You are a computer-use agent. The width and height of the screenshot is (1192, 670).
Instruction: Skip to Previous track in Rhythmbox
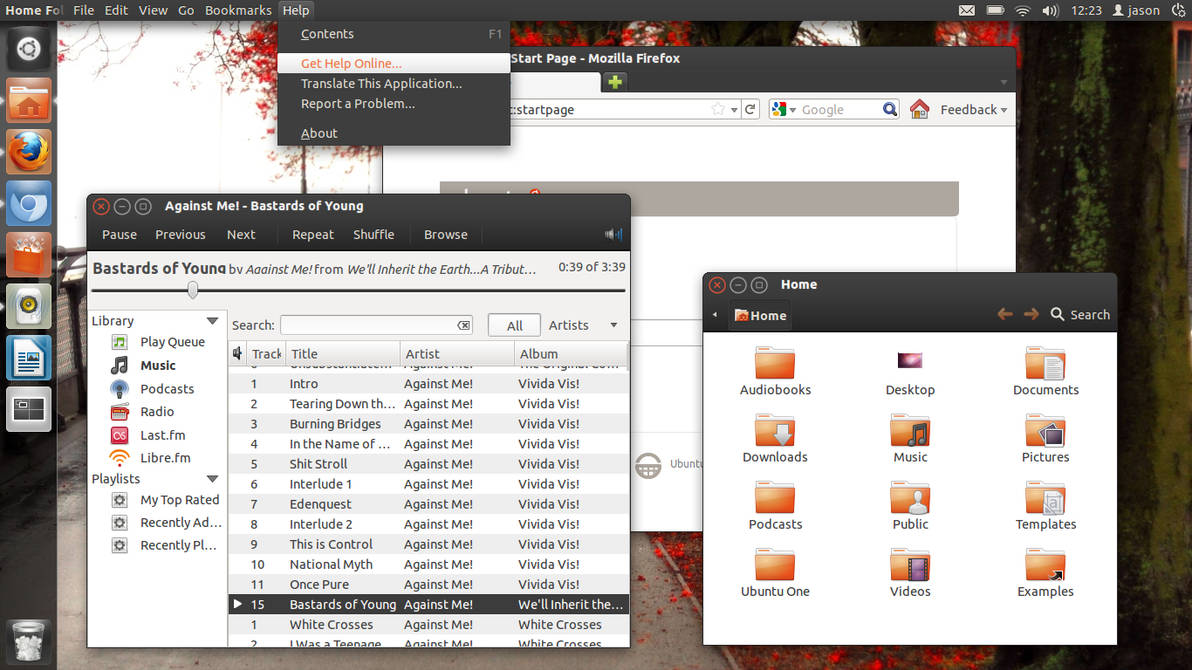[180, 234]
